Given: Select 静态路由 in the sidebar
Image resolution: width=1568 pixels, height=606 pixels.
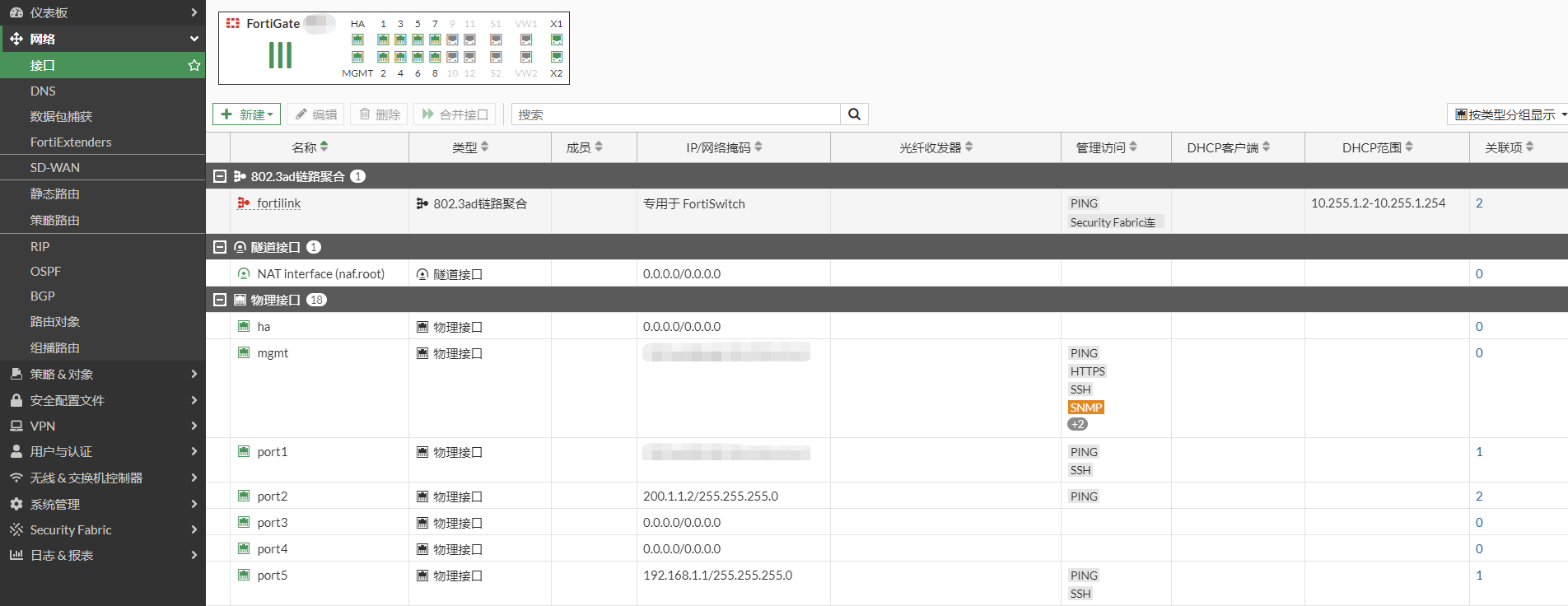Looking at the screenshot, I should [x=55, y=194].
